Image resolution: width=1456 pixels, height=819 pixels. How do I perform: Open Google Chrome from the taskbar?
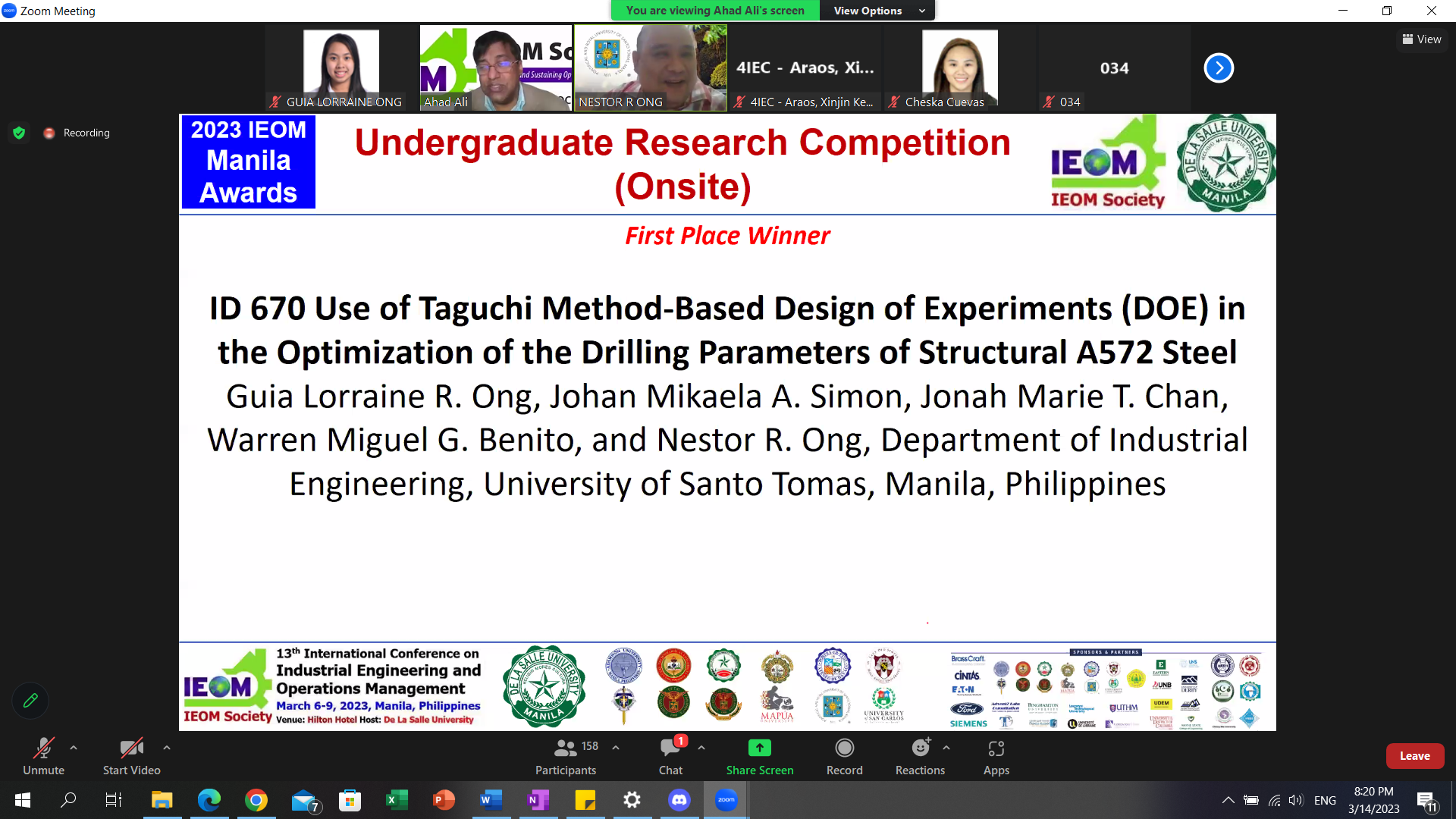tap(256, 800)
